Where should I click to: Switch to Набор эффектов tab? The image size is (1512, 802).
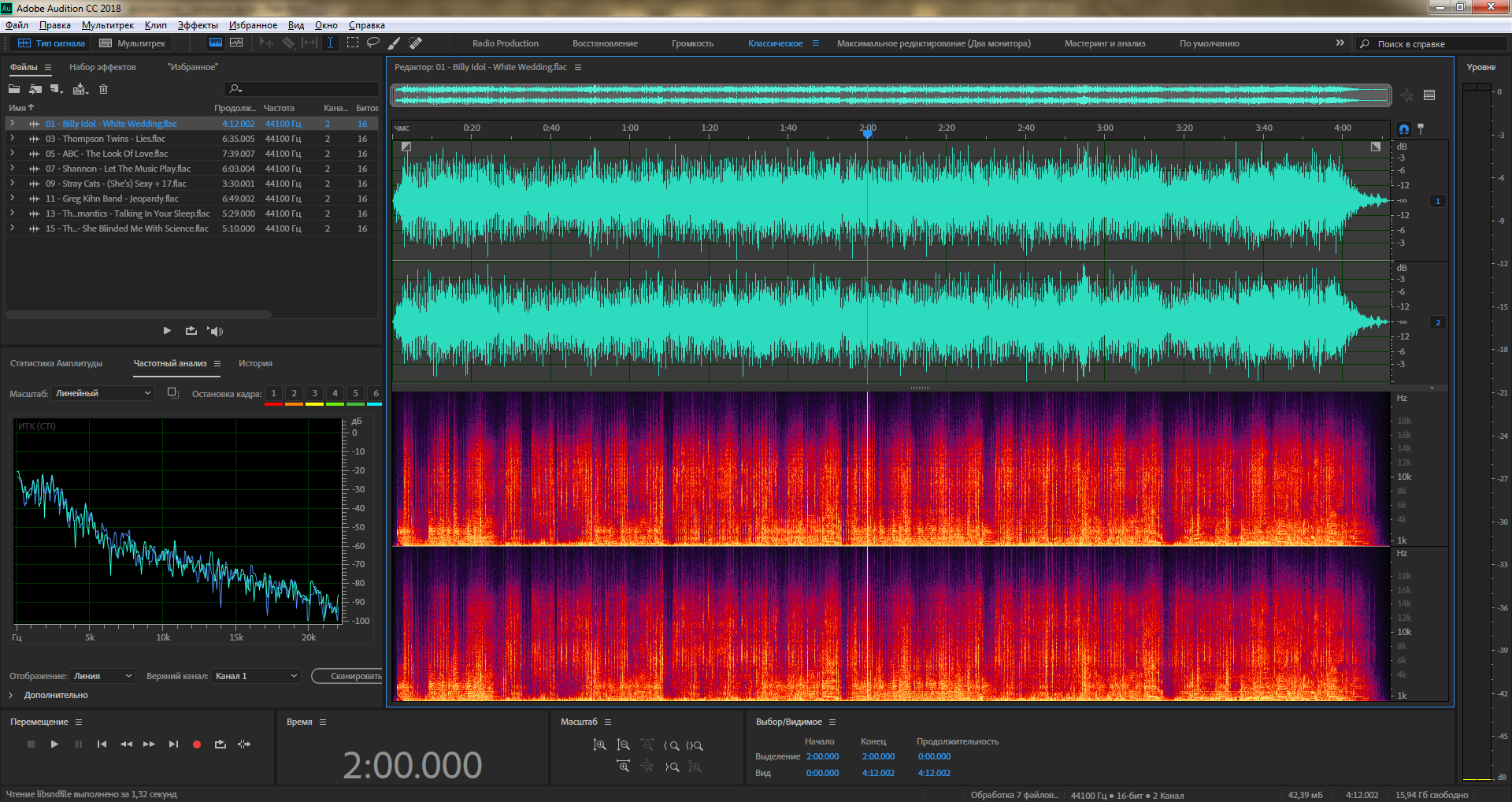102,68
